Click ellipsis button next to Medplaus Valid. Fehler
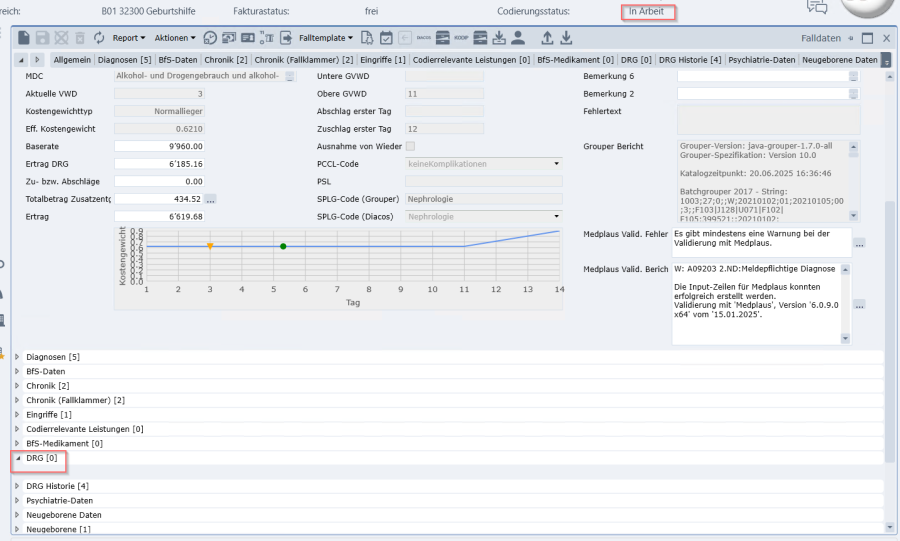Screen dimensions: 900x541 tap(859, 243)
